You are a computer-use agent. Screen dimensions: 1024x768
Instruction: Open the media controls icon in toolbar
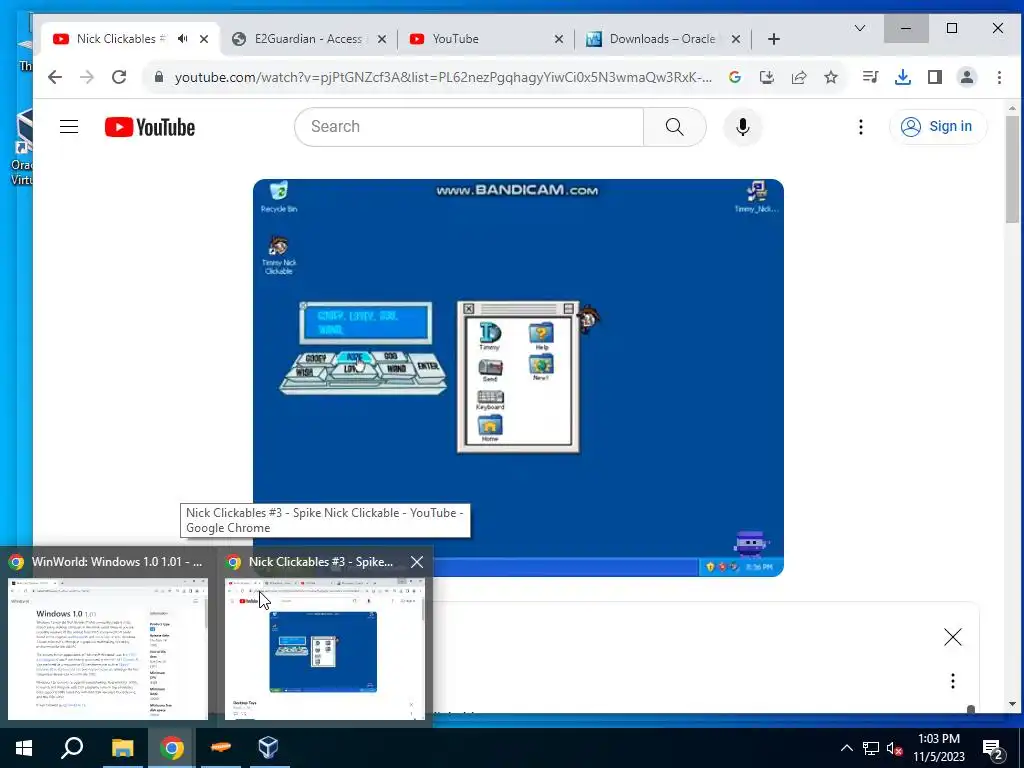pyautogui.click(x=871, y=77)
